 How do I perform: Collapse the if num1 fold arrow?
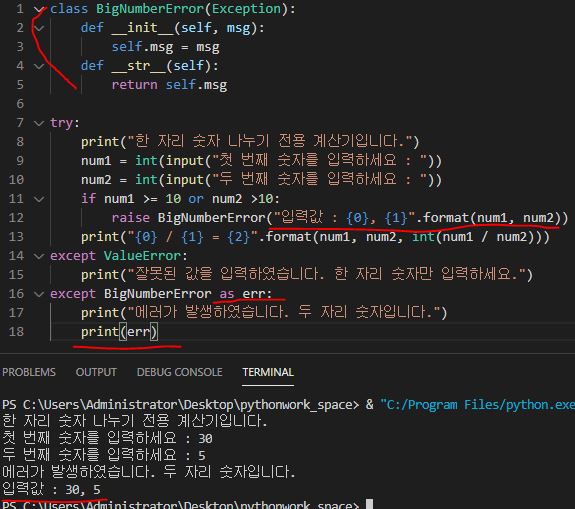click(x=39, y=199)
